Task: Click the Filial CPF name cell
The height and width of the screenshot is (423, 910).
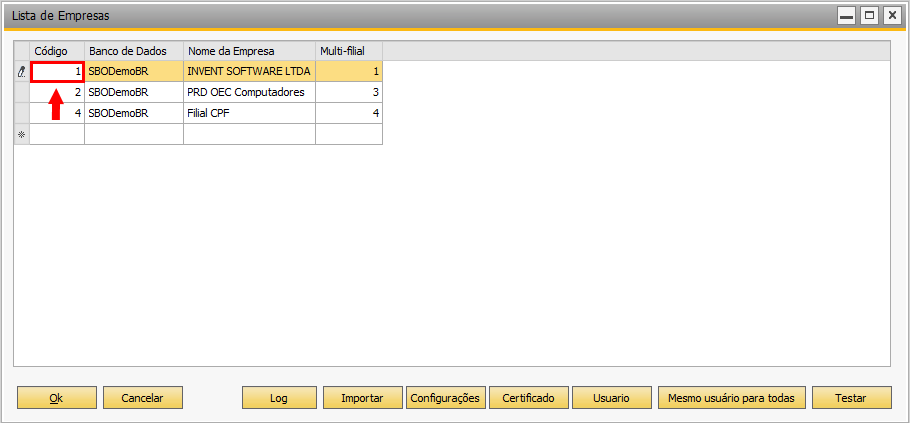Action: tap(250, 113)
